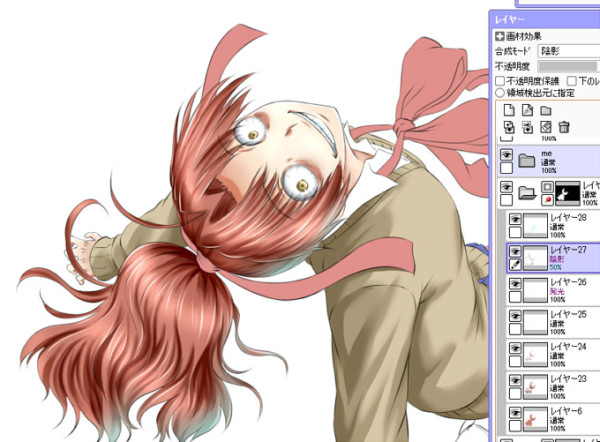Click the clear layer eraser icon
This screenshot has width=600, height=442.
[x=546, y=127]
